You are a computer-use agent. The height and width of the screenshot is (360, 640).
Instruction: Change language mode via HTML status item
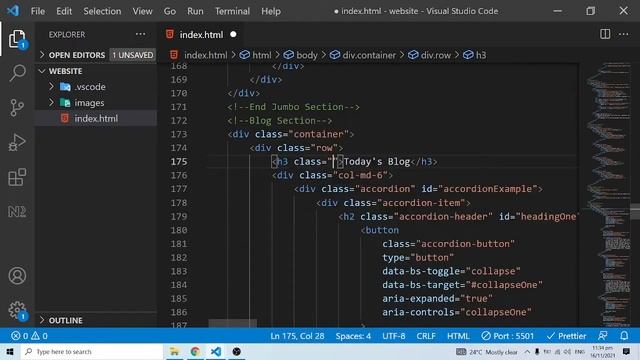pos(458,336)
